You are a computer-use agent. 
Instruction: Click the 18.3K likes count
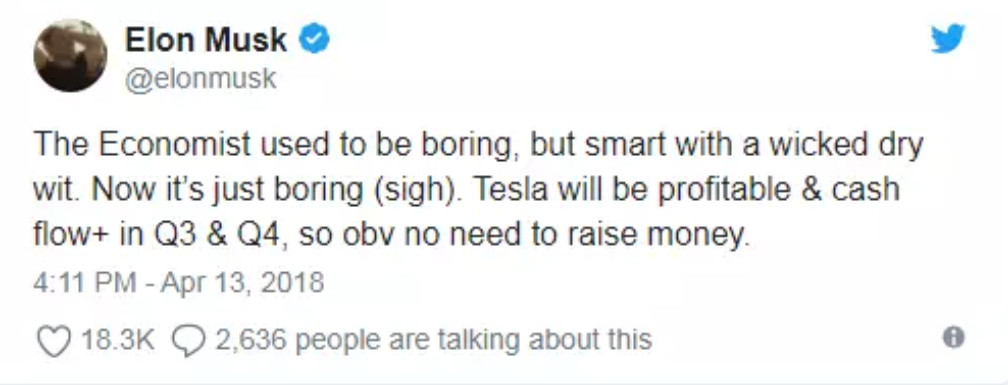[118, 339]
